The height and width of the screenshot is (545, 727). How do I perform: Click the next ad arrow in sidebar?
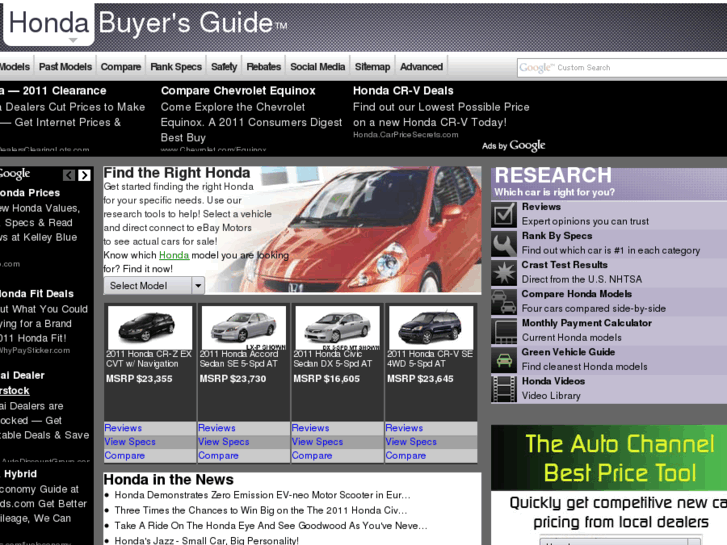pyautogui.click(x=84, y=175)
